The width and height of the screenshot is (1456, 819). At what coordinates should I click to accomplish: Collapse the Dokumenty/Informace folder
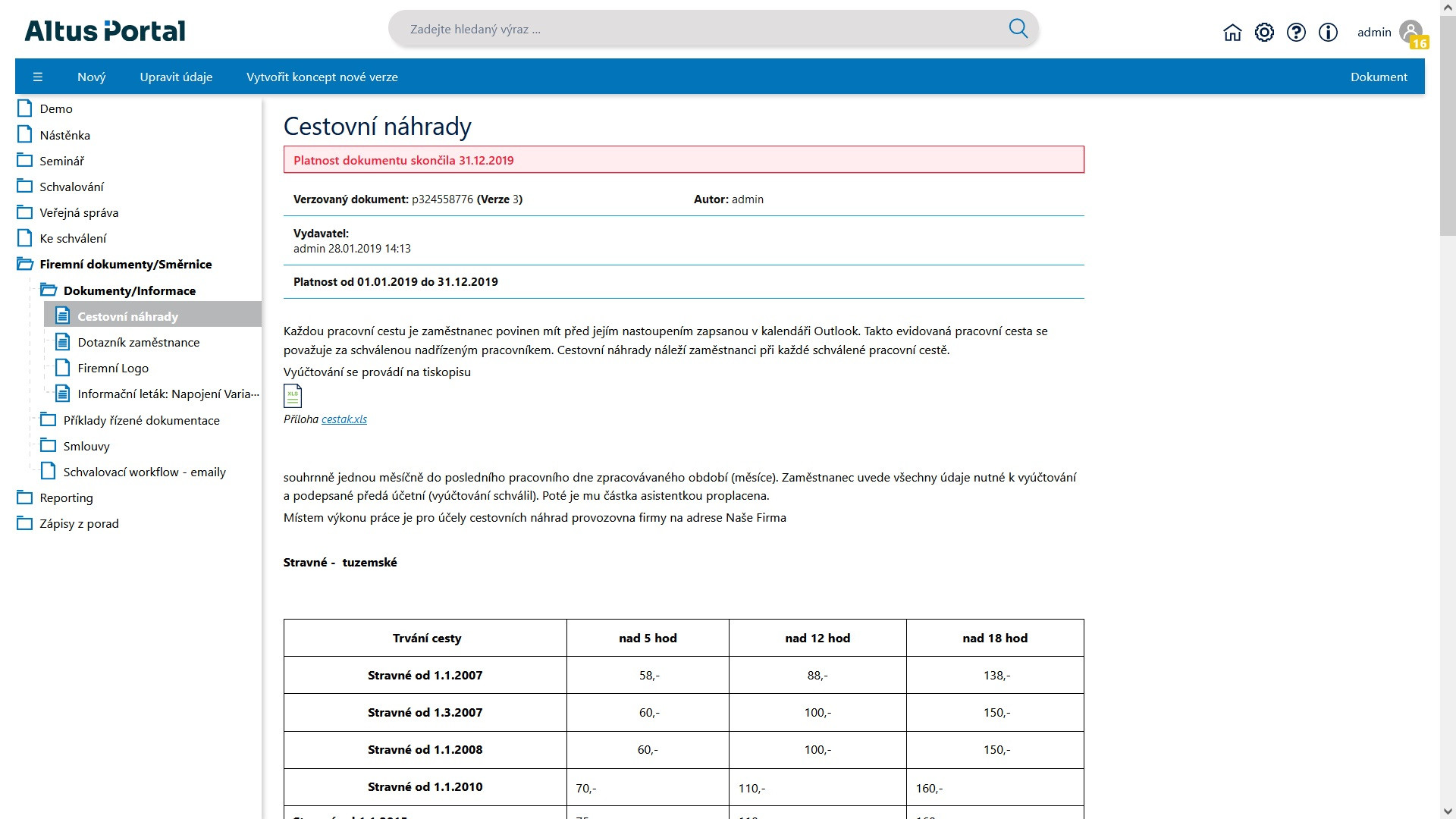pos(49,290)
